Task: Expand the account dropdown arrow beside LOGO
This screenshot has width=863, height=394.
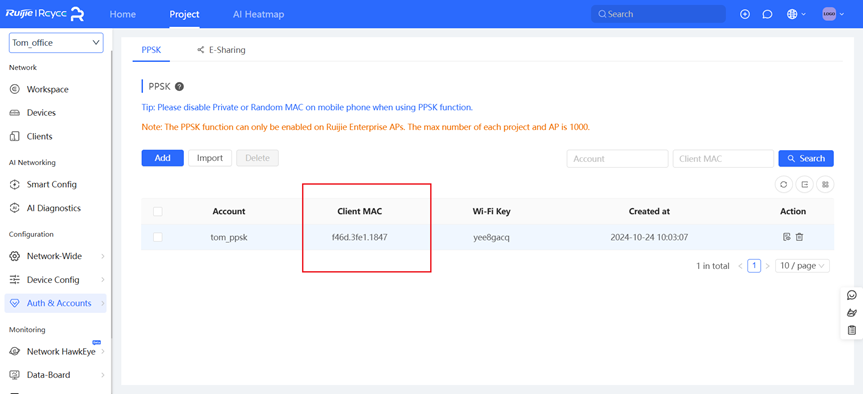Action: click(842, 14)
